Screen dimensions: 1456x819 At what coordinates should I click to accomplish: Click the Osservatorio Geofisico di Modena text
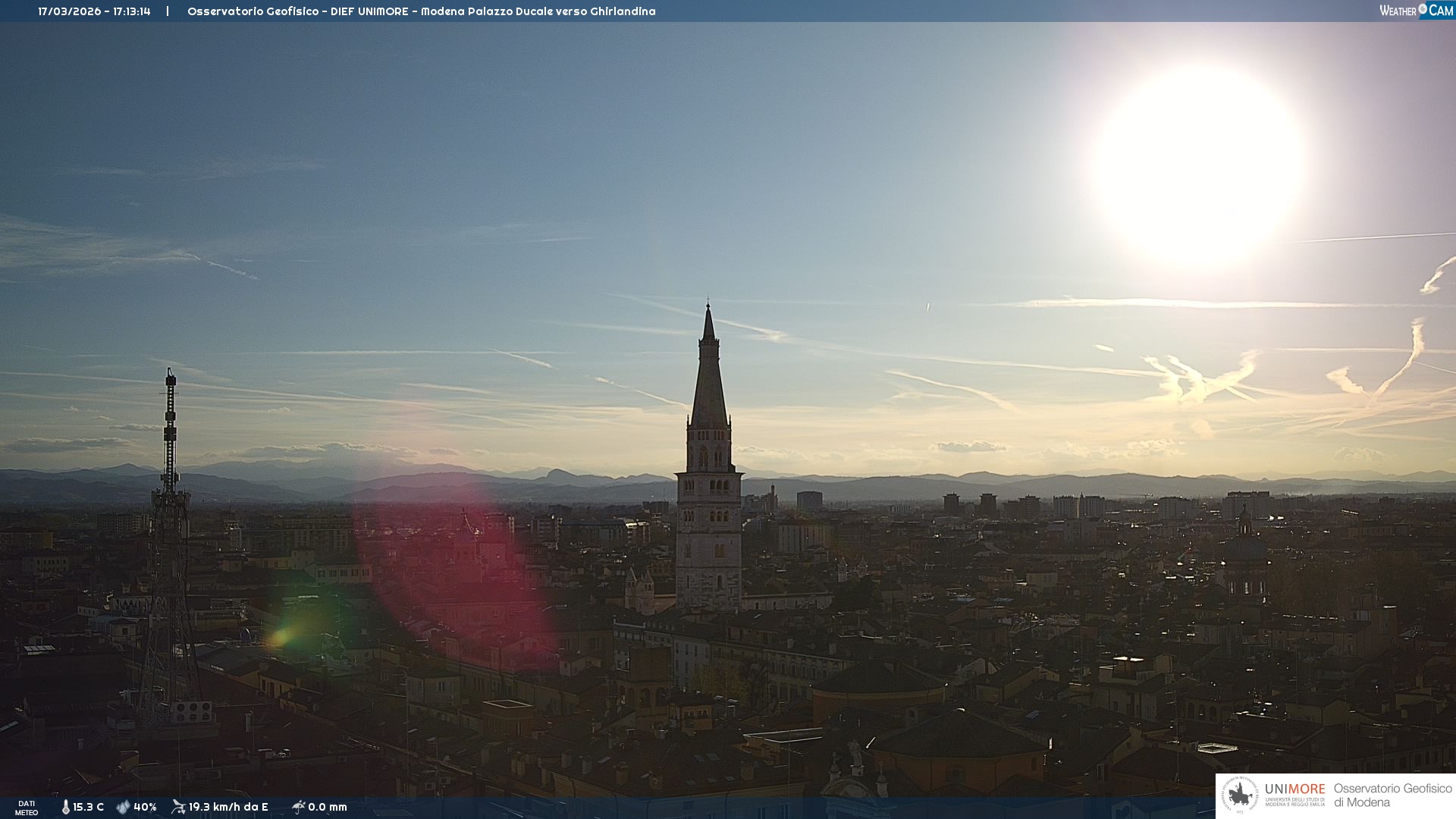pyautogui.click(x=1392, y=795)
